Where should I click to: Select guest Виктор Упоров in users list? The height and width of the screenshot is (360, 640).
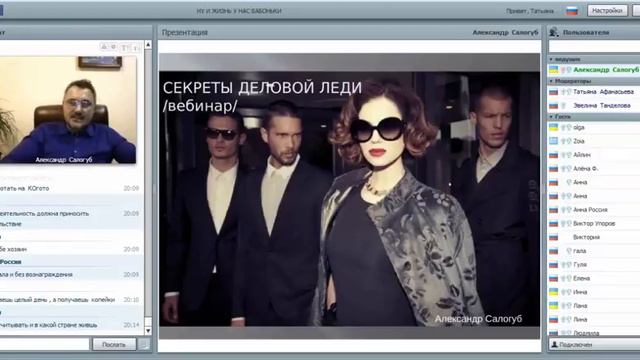click(x=594, y=224)
